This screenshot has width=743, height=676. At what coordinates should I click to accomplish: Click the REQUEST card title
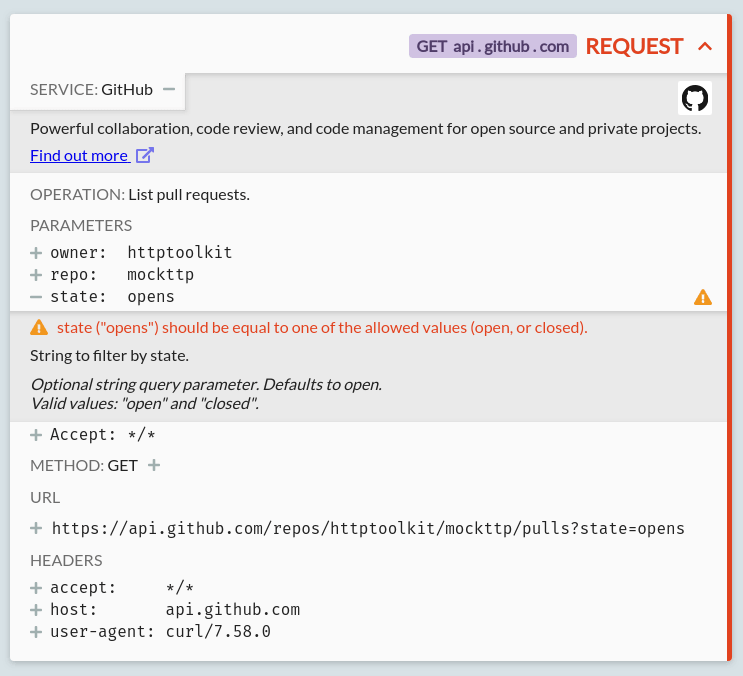[x=634, y=46]
